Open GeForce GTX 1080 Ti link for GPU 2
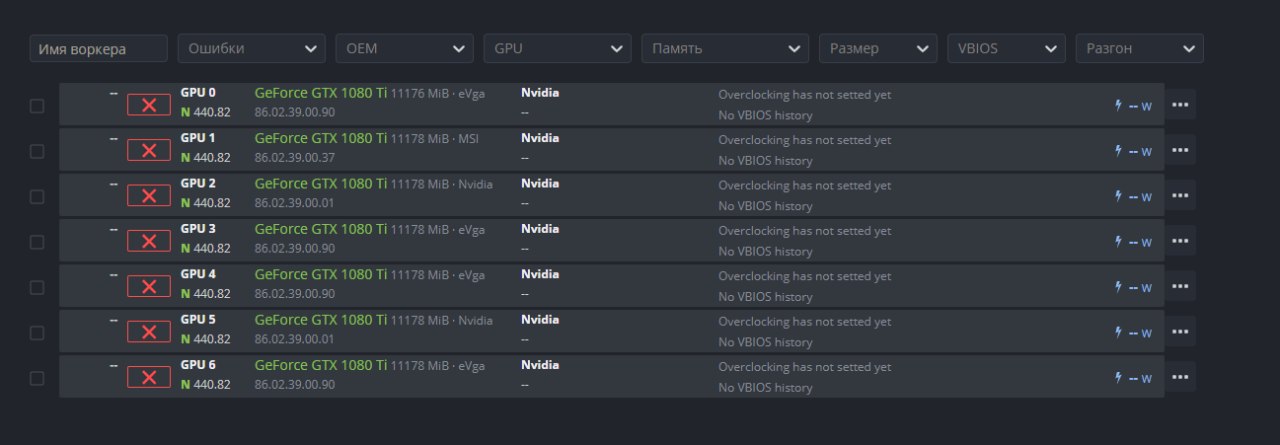 (321, 184)
